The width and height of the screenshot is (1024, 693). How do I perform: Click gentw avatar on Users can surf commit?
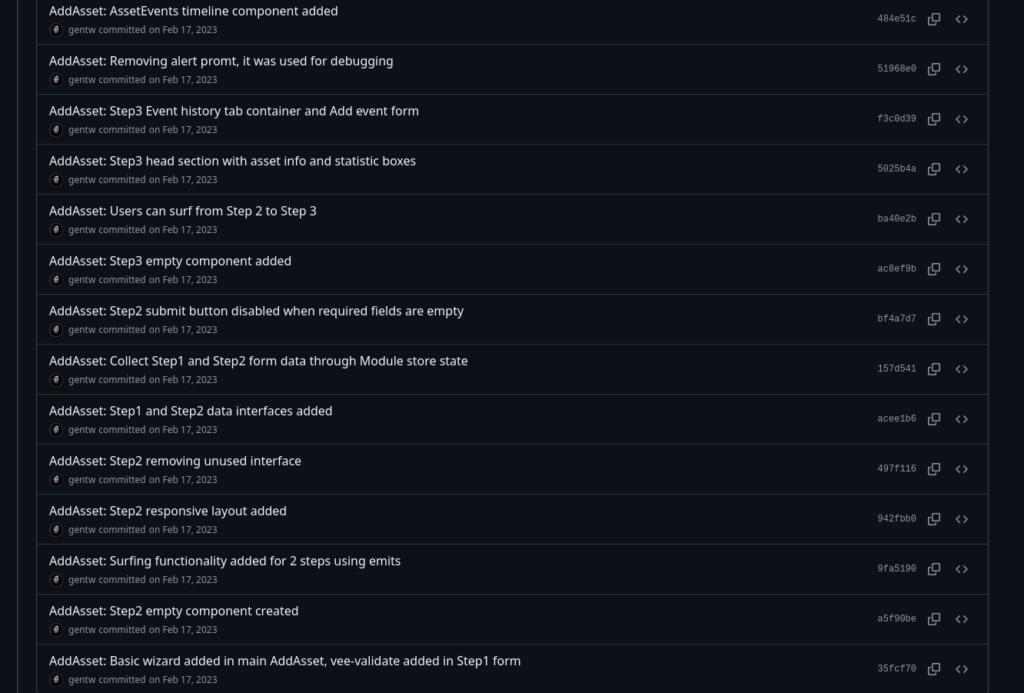coord(56,230)
